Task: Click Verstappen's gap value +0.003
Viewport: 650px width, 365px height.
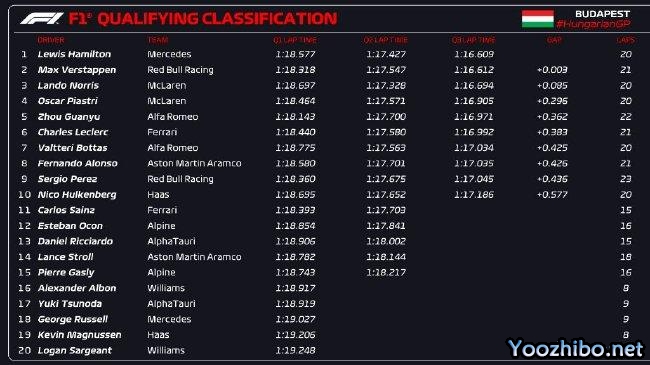Action: (x=552, y=70)
